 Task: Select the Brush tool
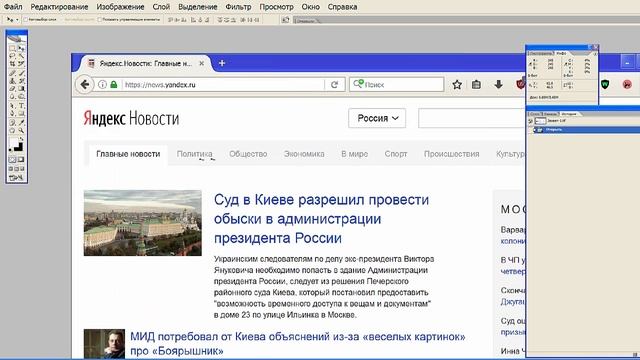point(21,73)
